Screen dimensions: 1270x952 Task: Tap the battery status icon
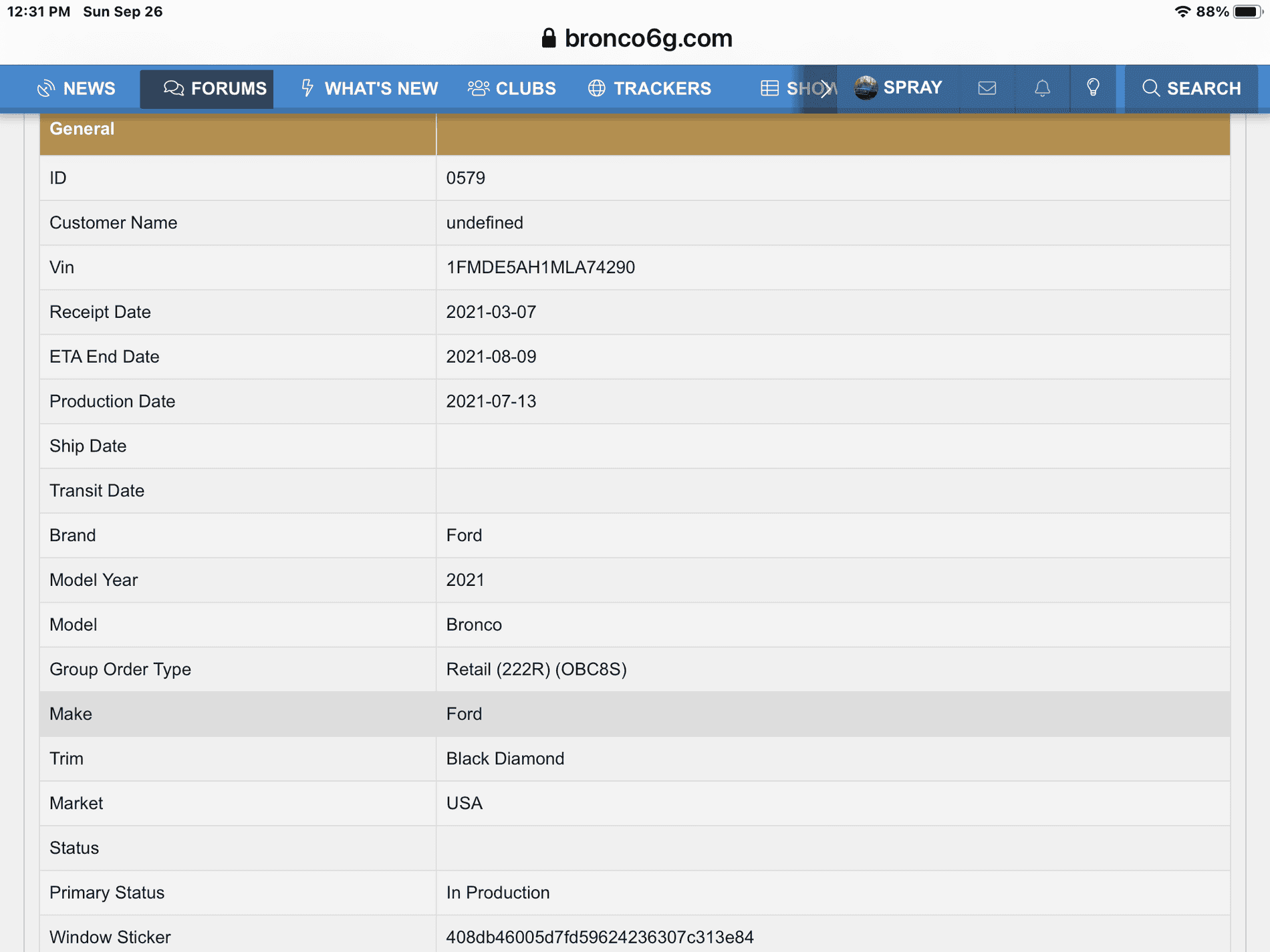point(1247,11)
